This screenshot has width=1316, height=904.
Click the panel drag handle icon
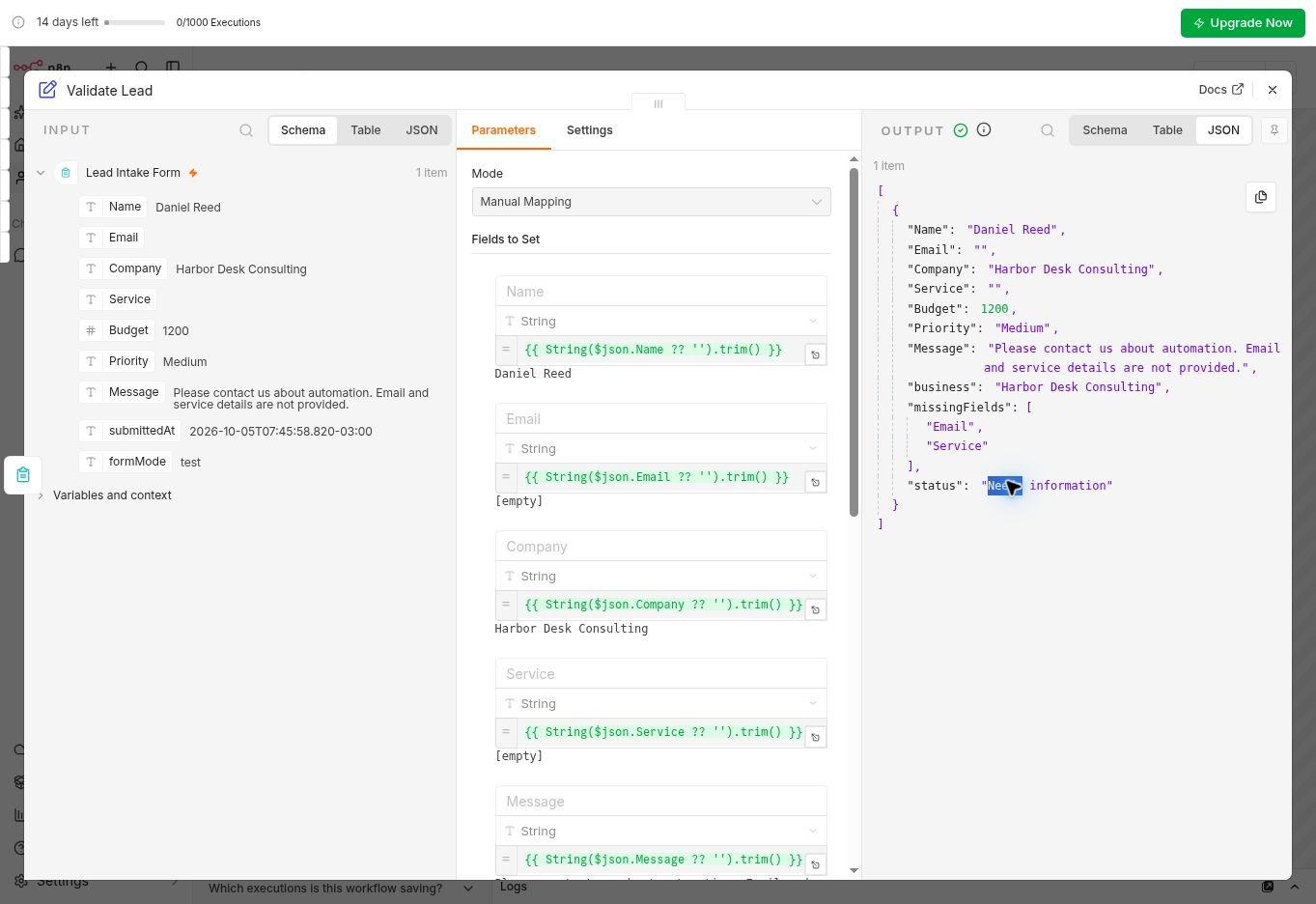[658, 103]
